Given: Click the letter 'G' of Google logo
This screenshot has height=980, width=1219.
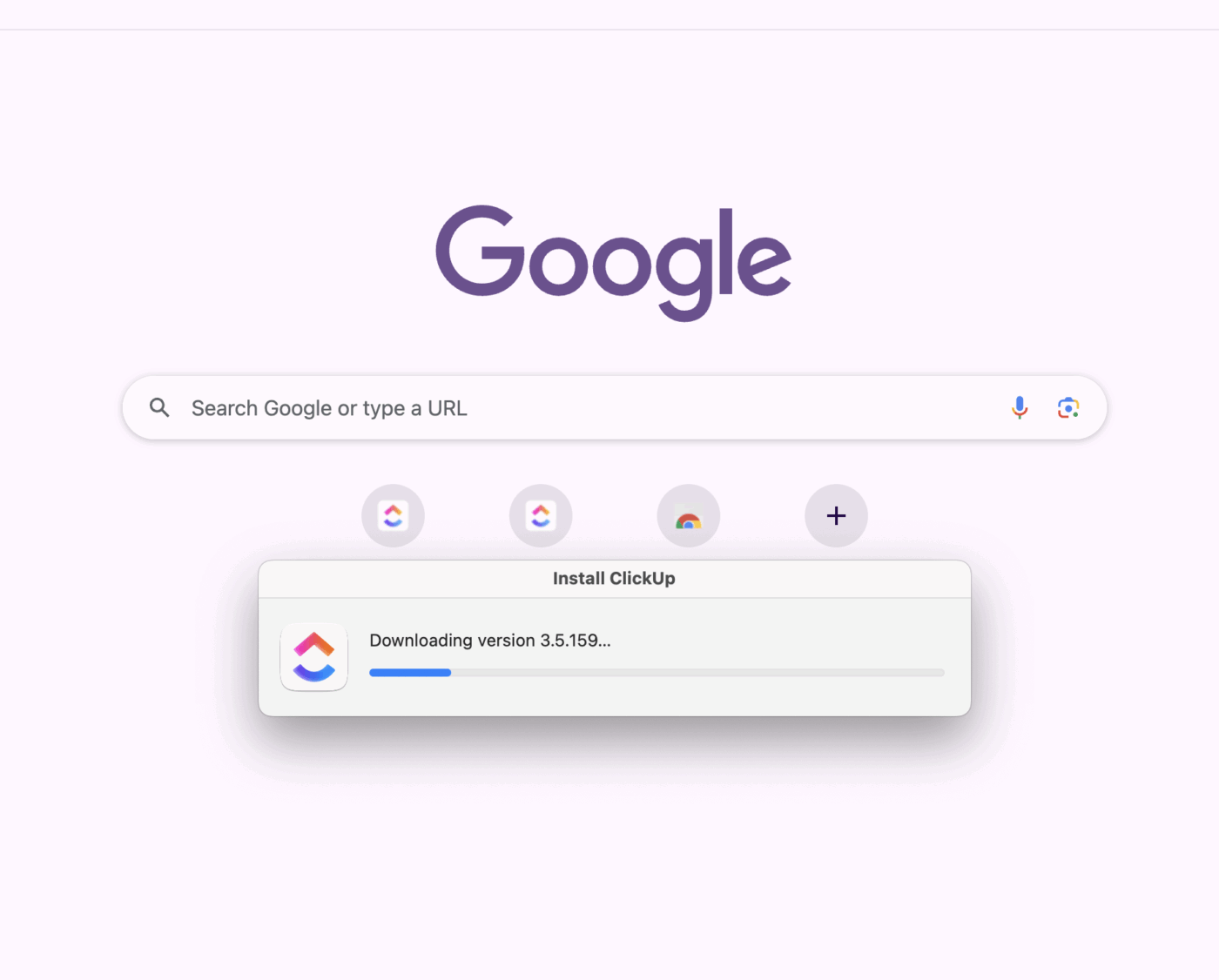Looking at the screenshot, I should click(481, 251).
